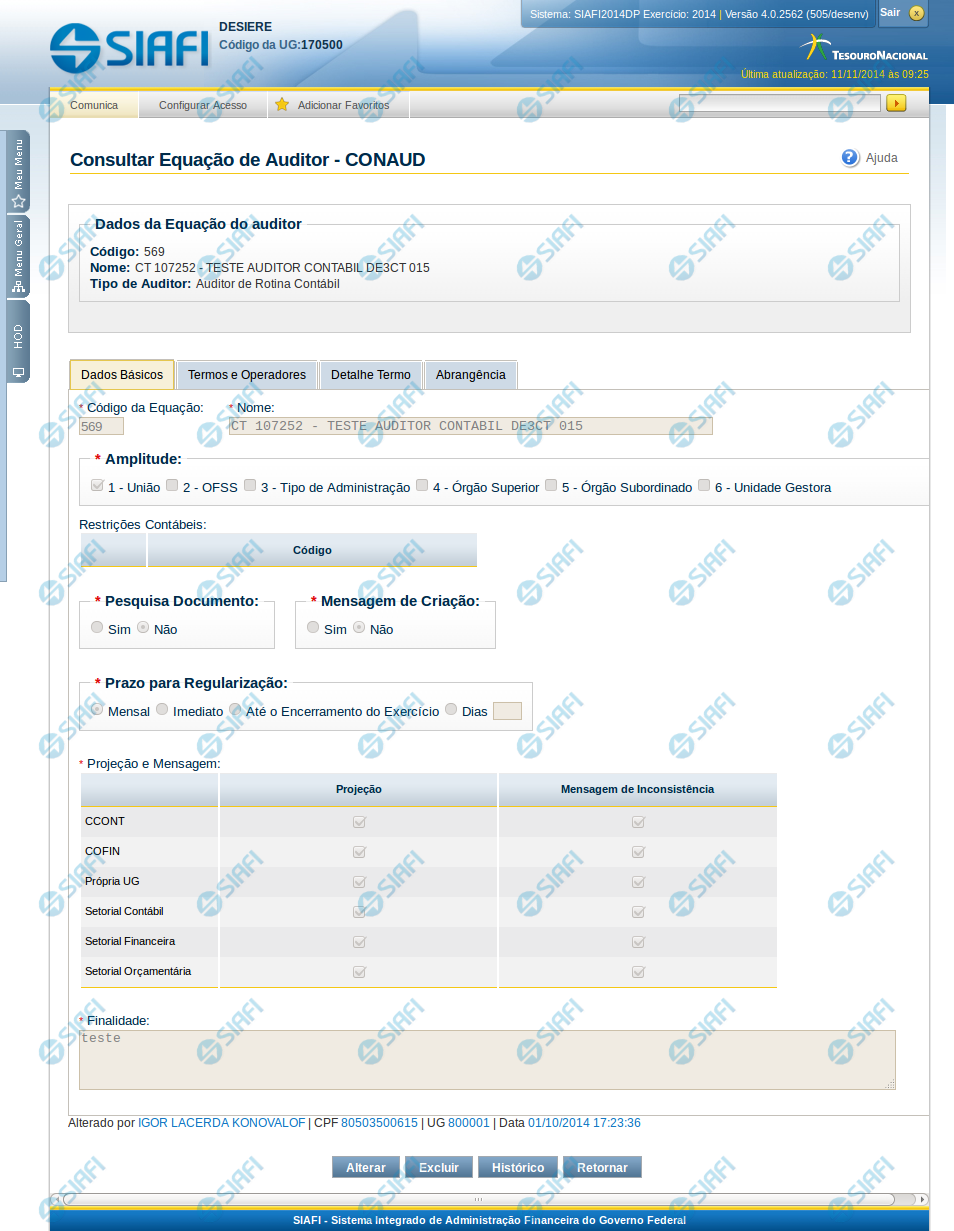The height and width of the screenshot is (1231, 954).
Task: Open the Menu Geral side panel
Action: point(18,257)
